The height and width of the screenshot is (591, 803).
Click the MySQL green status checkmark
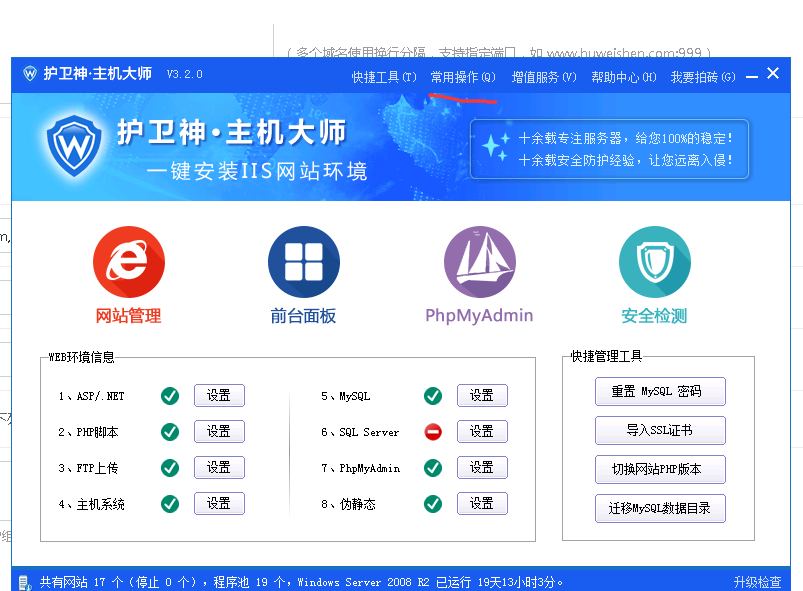(433, 396)
